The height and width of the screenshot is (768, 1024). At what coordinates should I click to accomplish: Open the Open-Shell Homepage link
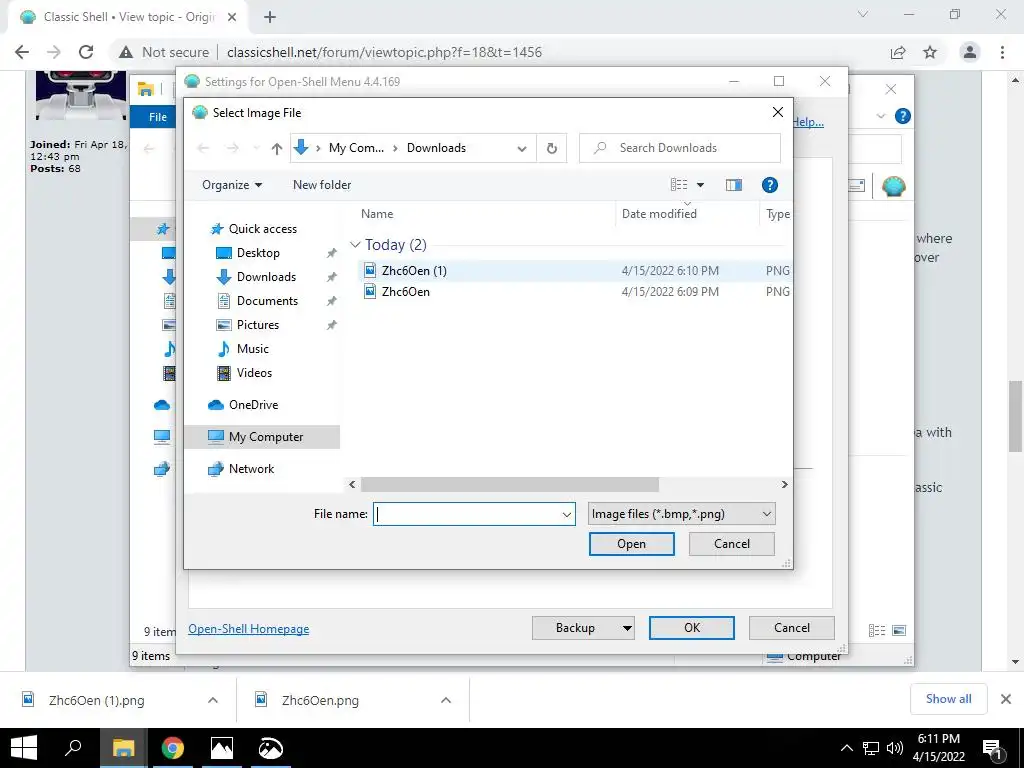coord(249,629)
